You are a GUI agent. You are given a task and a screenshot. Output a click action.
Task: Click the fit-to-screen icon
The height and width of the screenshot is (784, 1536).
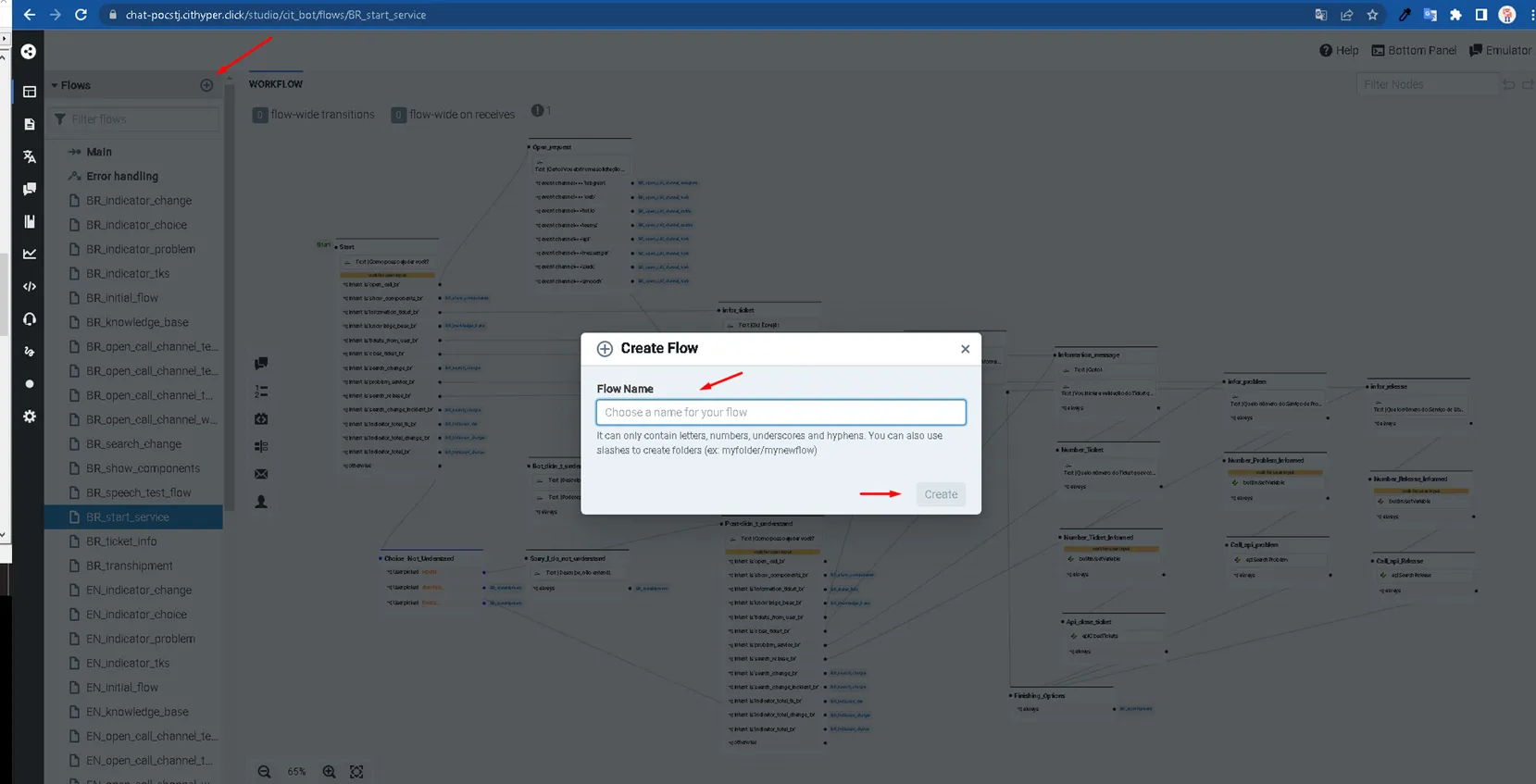356,771
